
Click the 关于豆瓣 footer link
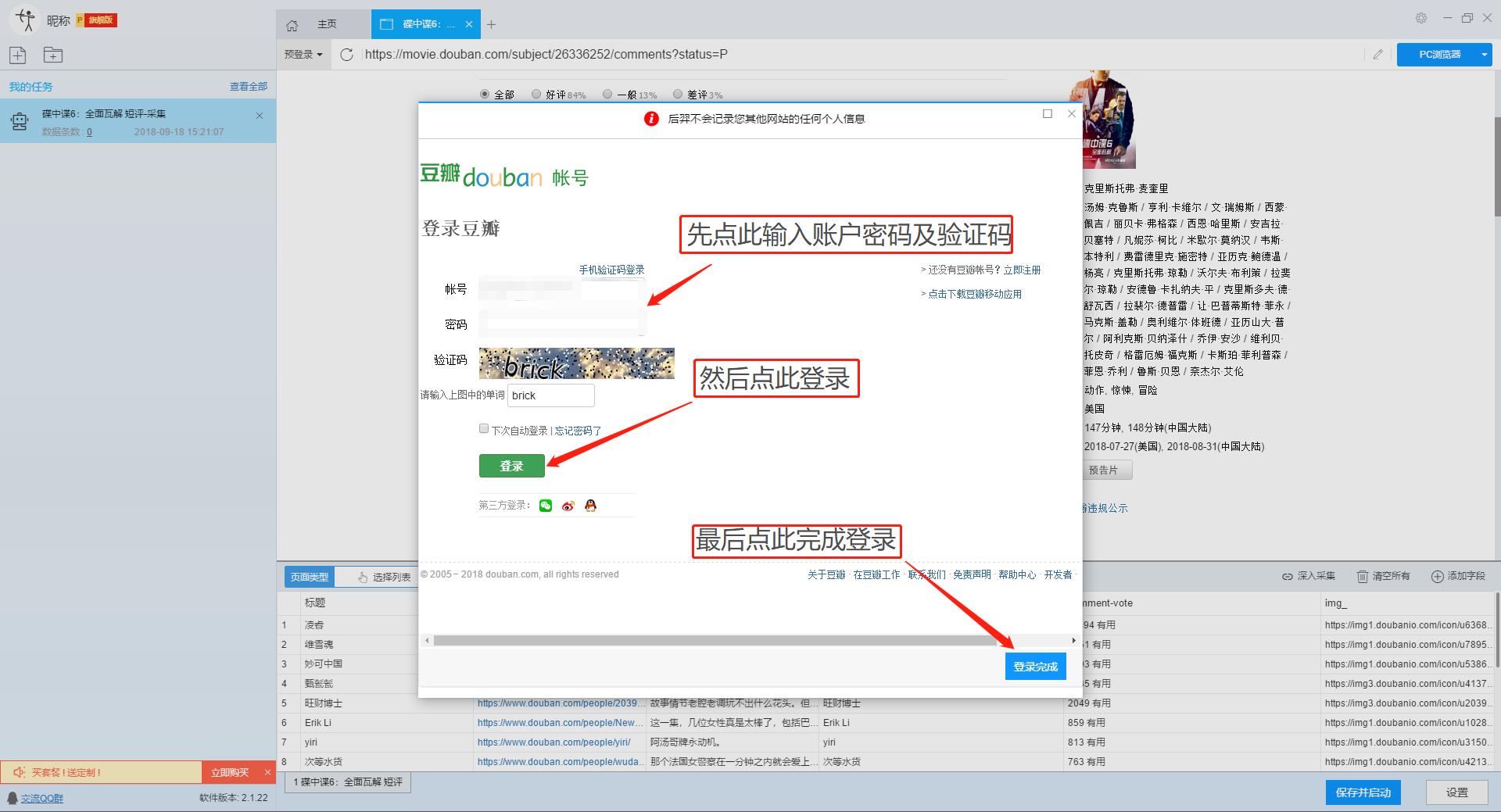point(826,574)
